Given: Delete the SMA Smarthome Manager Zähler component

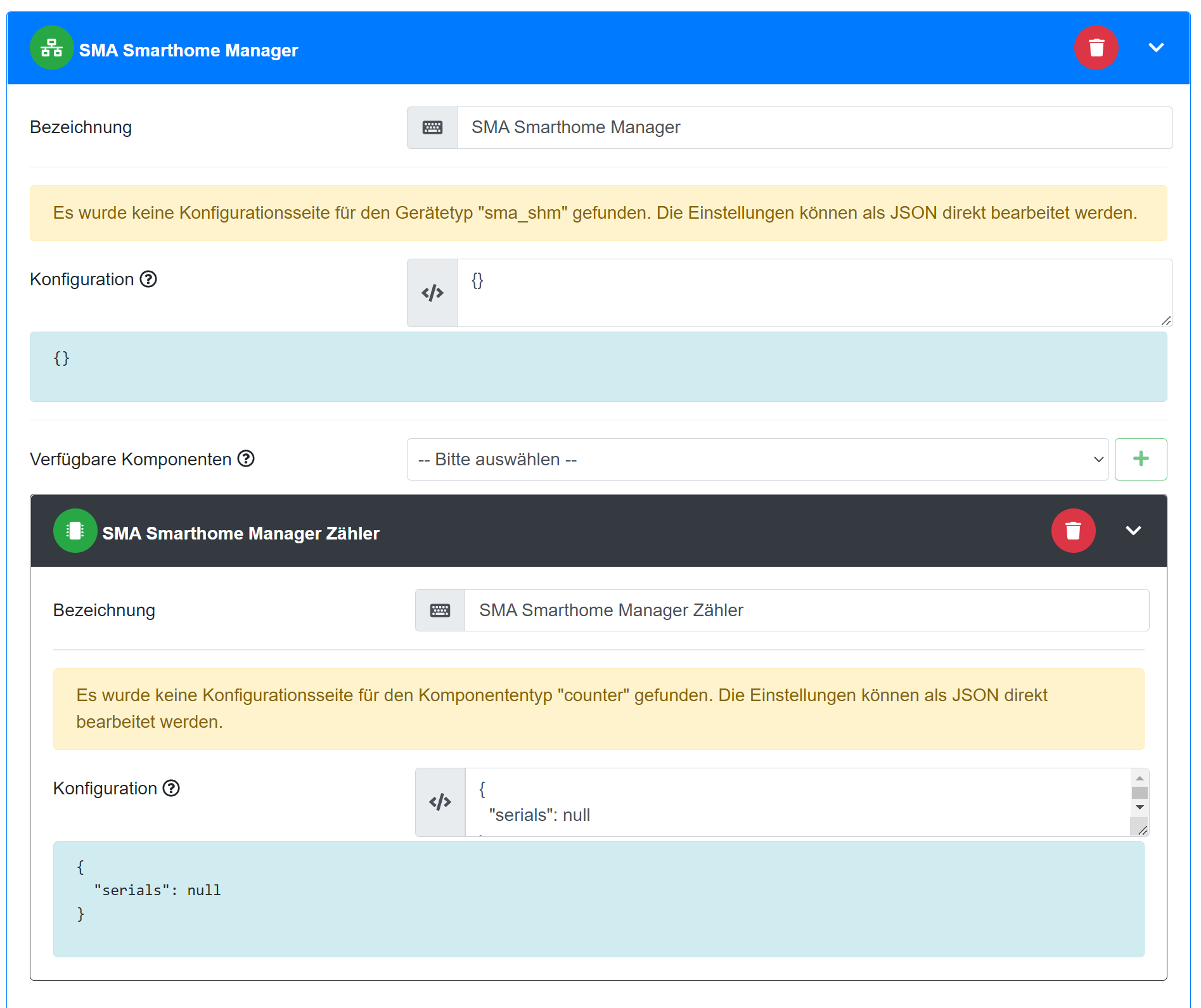Looking at the screenshot, I should [x=1073, y=531].
